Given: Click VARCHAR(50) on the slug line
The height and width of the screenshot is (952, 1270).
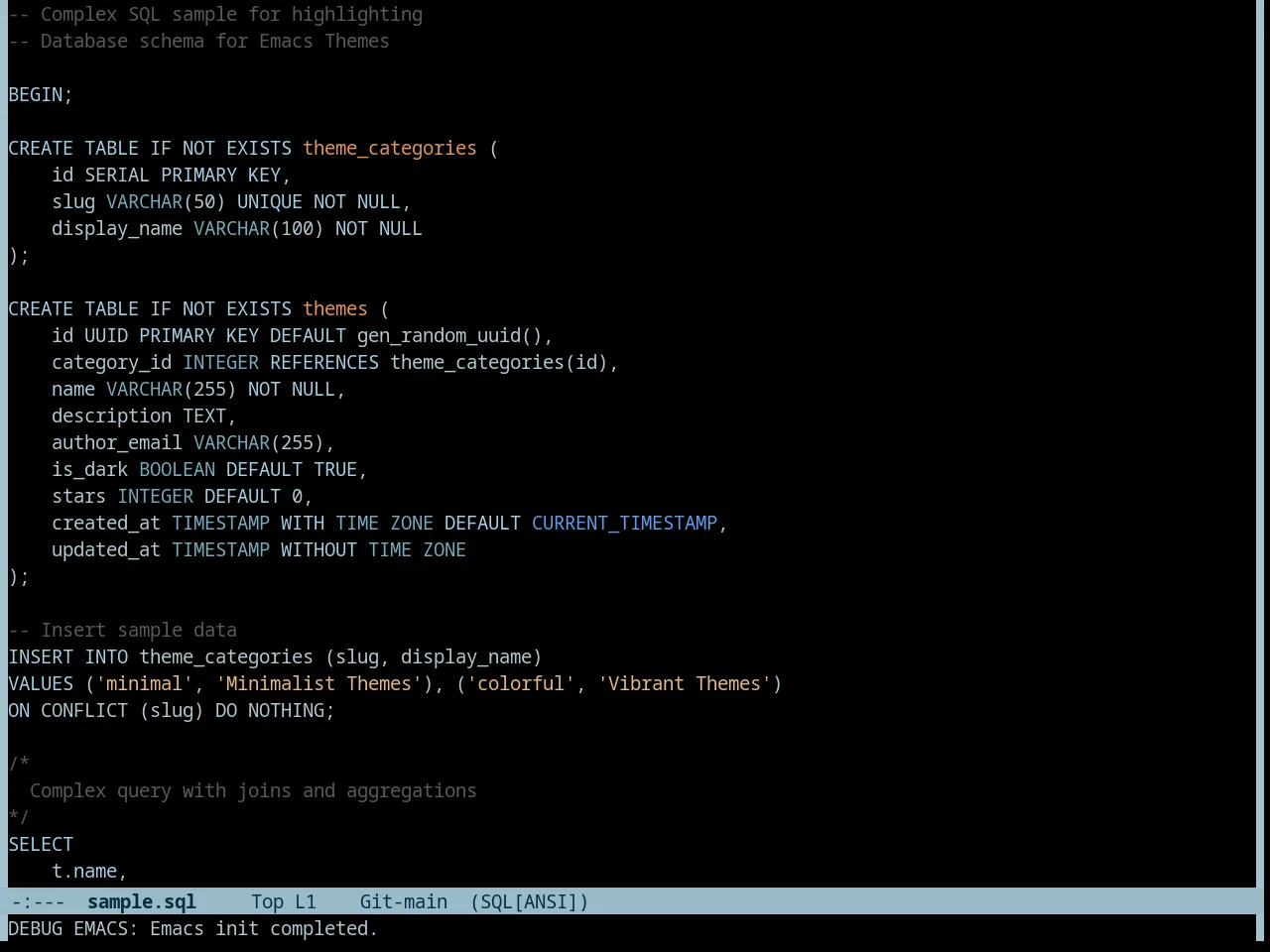Looking at the screenshot, I should pos(166,201).
